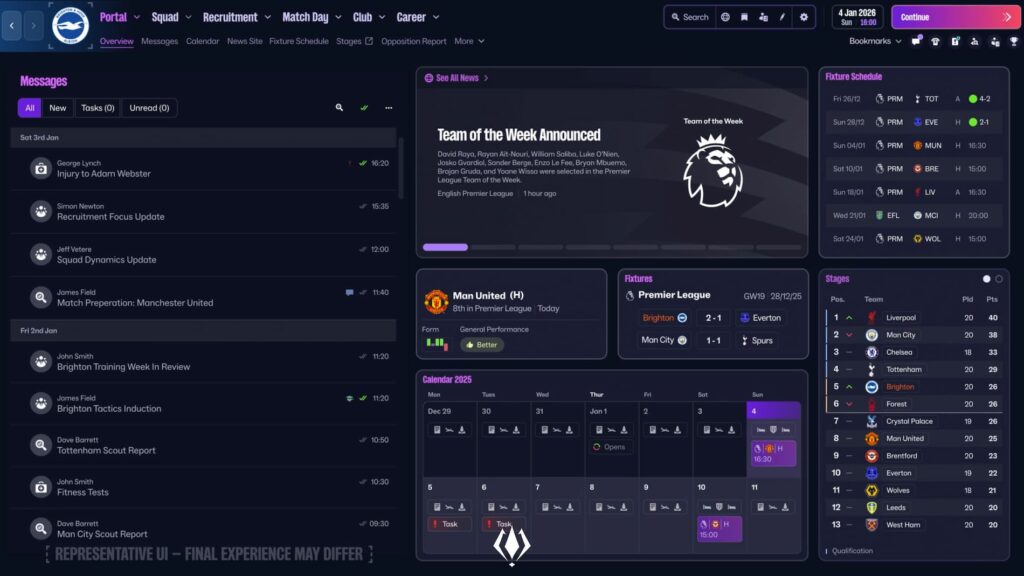Screen dimensions: 1024x576
Task: Click the Continue button
Action: (954, 17)
